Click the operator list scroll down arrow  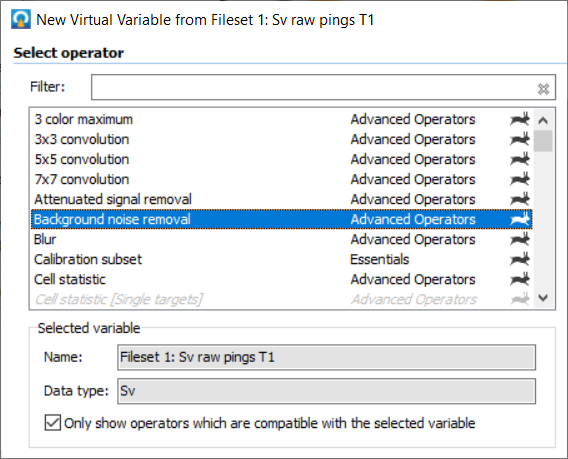tap(543, 298)
